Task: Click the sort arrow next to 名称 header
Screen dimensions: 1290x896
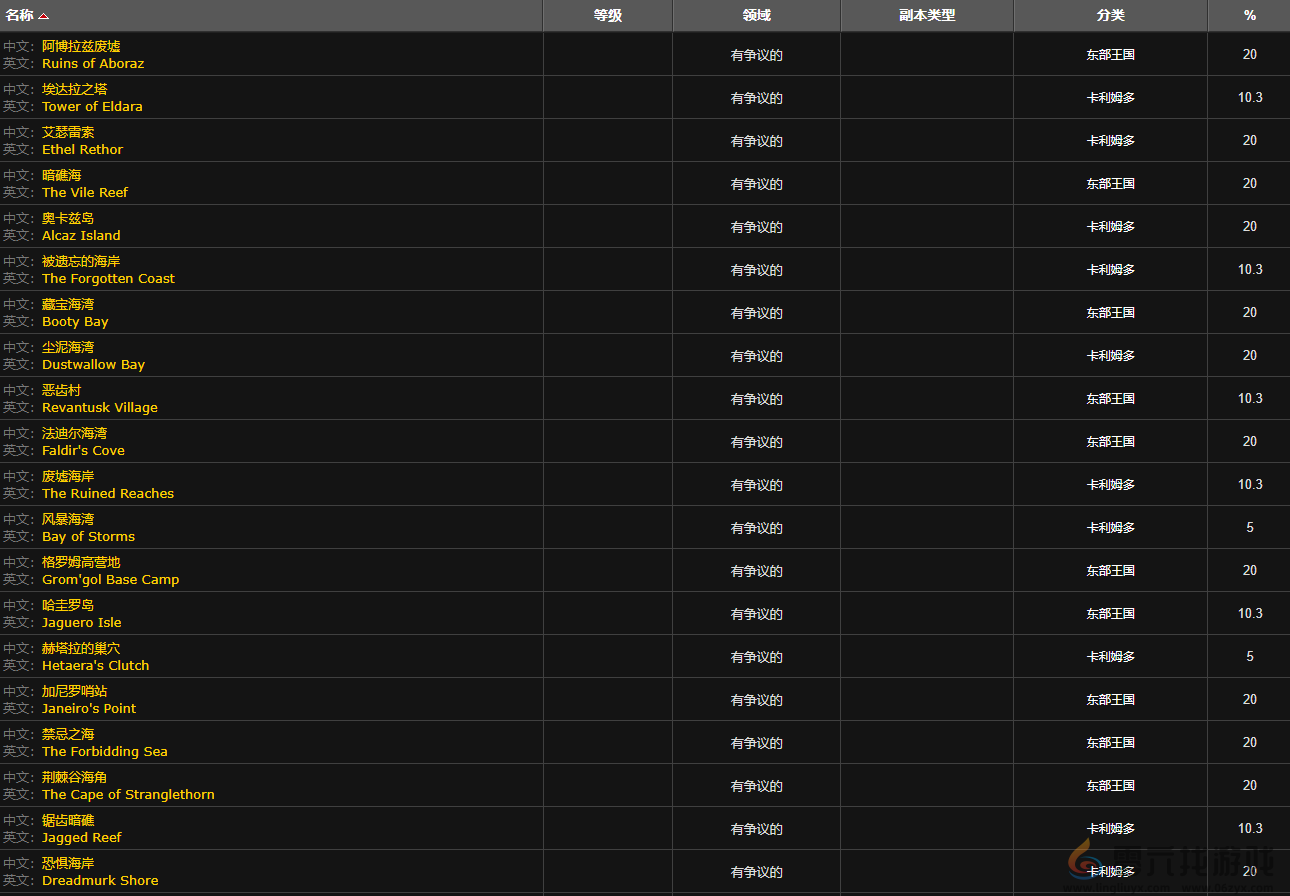Action: coord(44,16)
